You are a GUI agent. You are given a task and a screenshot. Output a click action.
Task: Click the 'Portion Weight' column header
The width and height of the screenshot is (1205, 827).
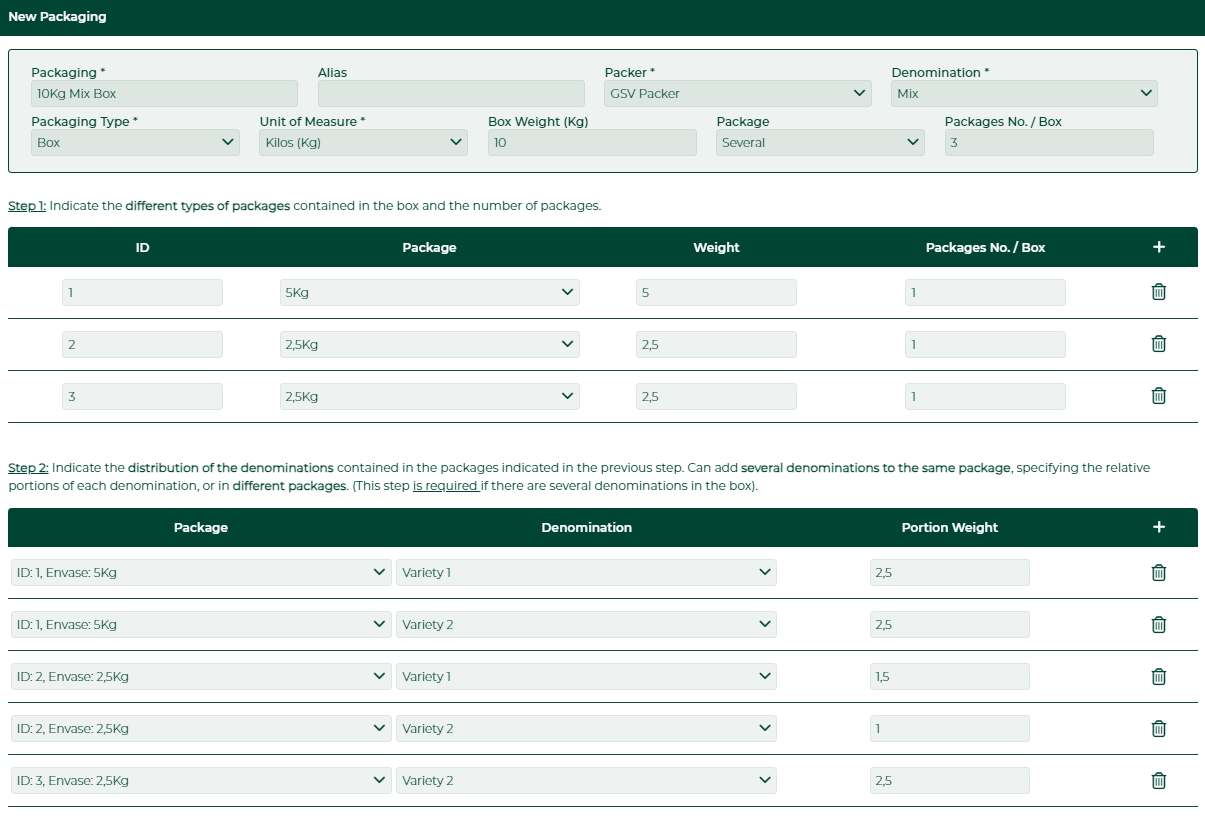coord(949,528)
